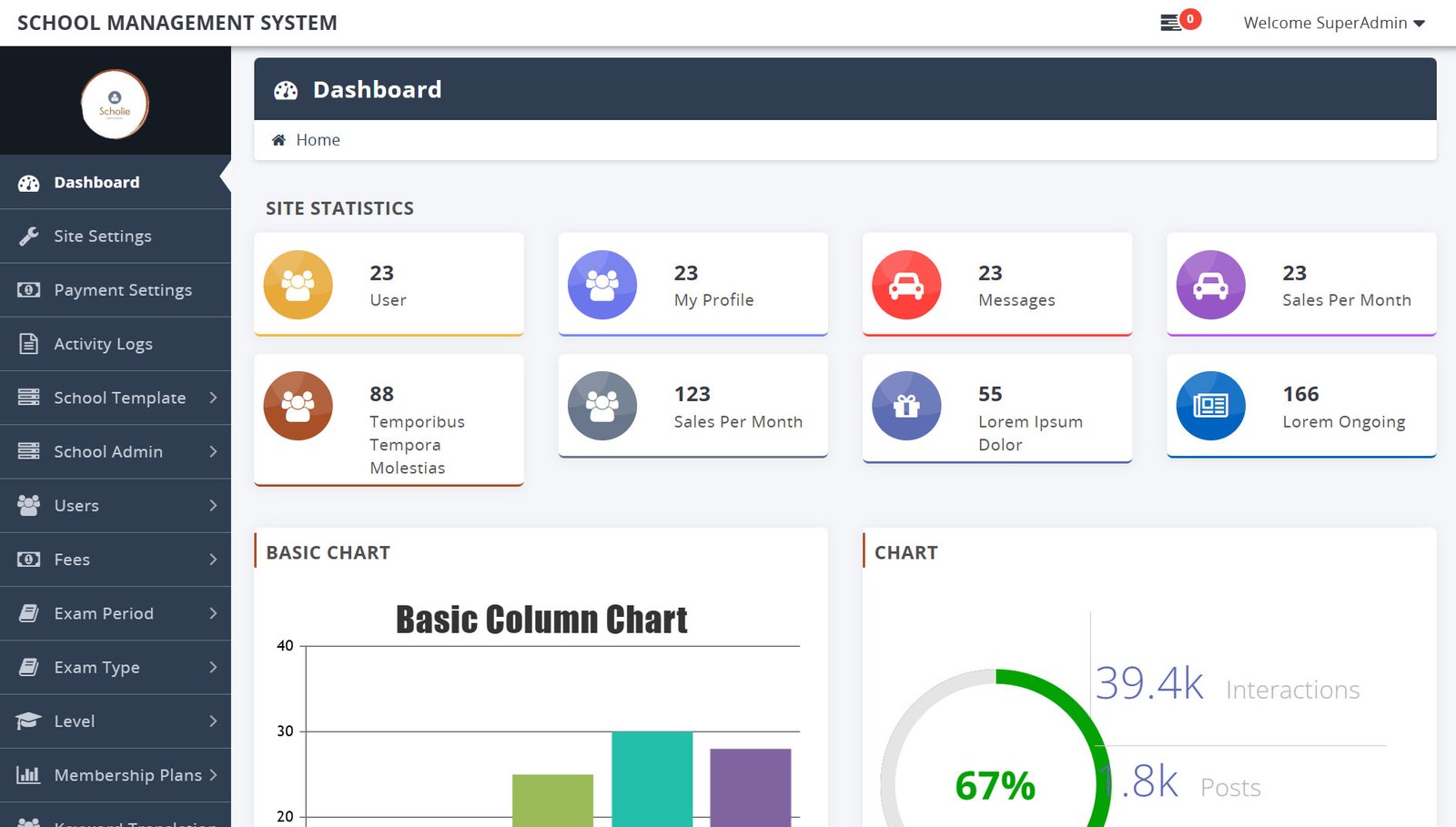Image resolution: width=1456 pixels, height=827 pixels.
Task: Click the red notification count badge
Action: (1190, 19)
